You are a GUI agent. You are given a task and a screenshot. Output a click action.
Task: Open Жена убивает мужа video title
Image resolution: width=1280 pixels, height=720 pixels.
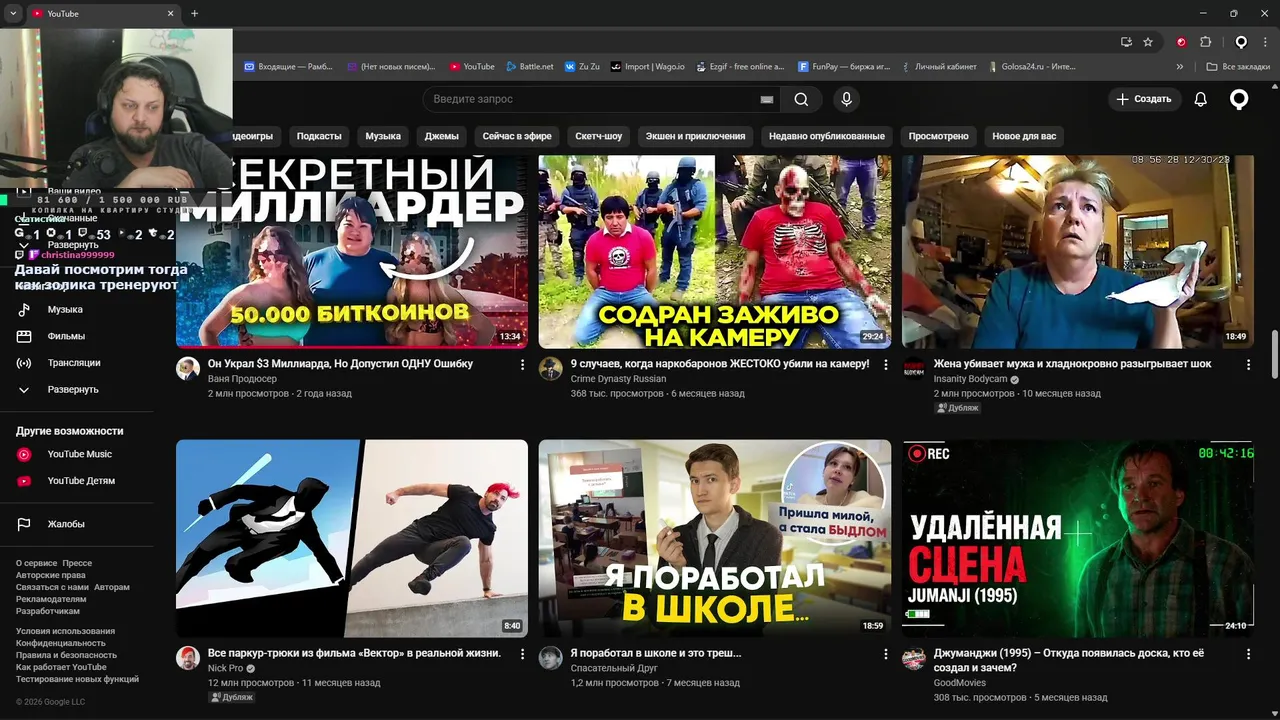1072,364
